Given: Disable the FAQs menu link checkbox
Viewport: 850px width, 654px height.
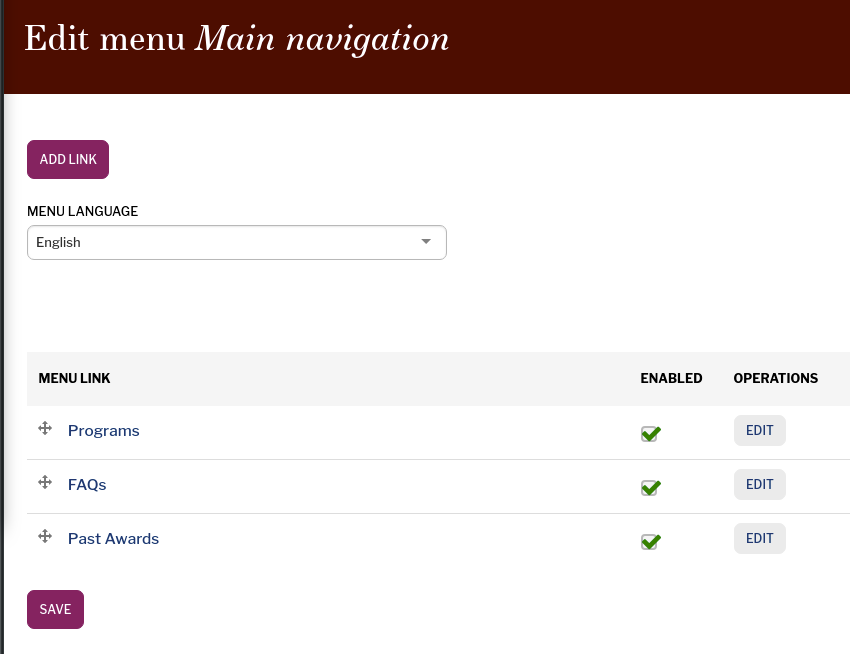Looking at the screenshot, I should tap(650, 487).
